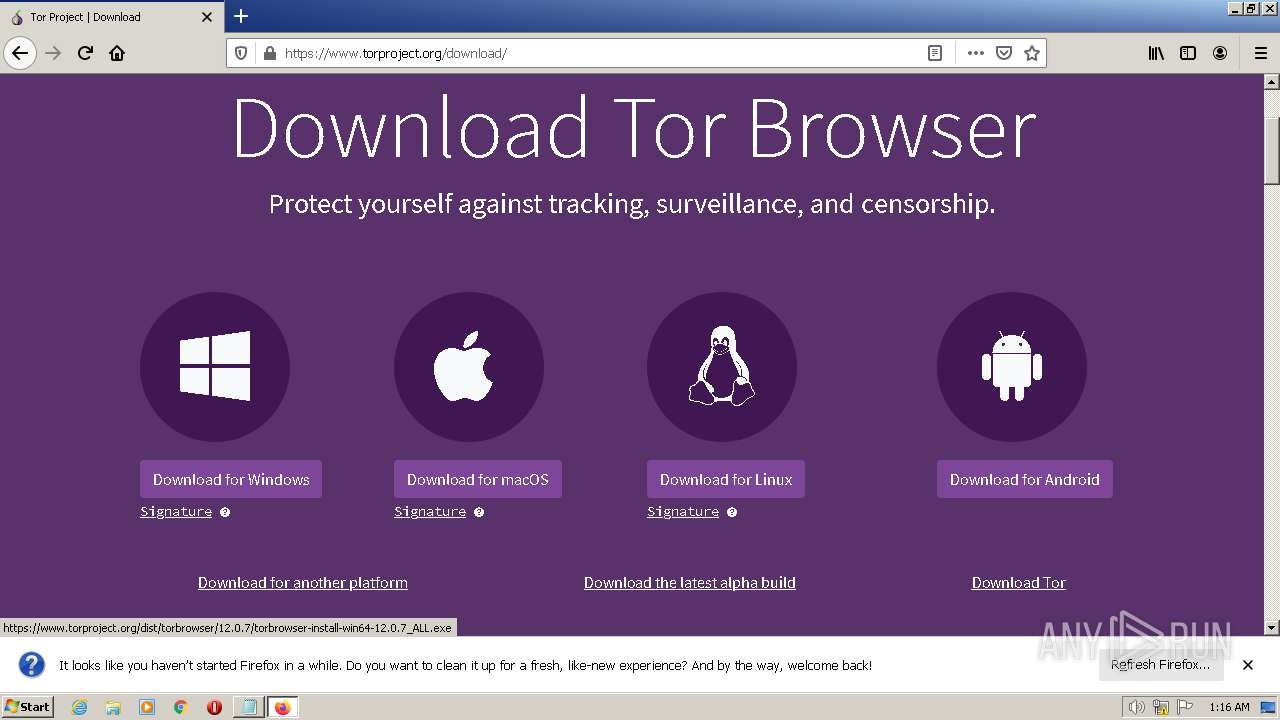Open page actions three-dot menu
The image size is (1280, 720).
click(976, 53)
